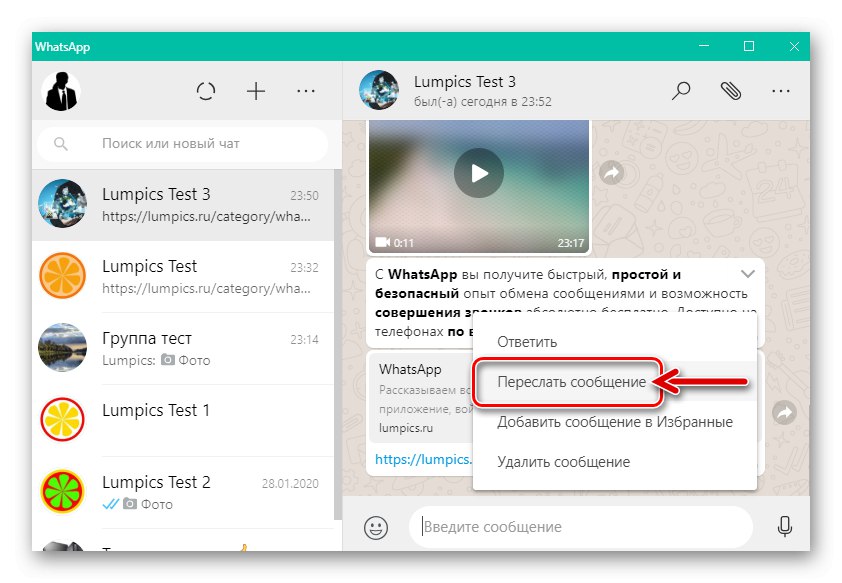842x583 pixels.
Task: Close the WhatsApp window
Action: pyautogui.click(x=794, y=46)
